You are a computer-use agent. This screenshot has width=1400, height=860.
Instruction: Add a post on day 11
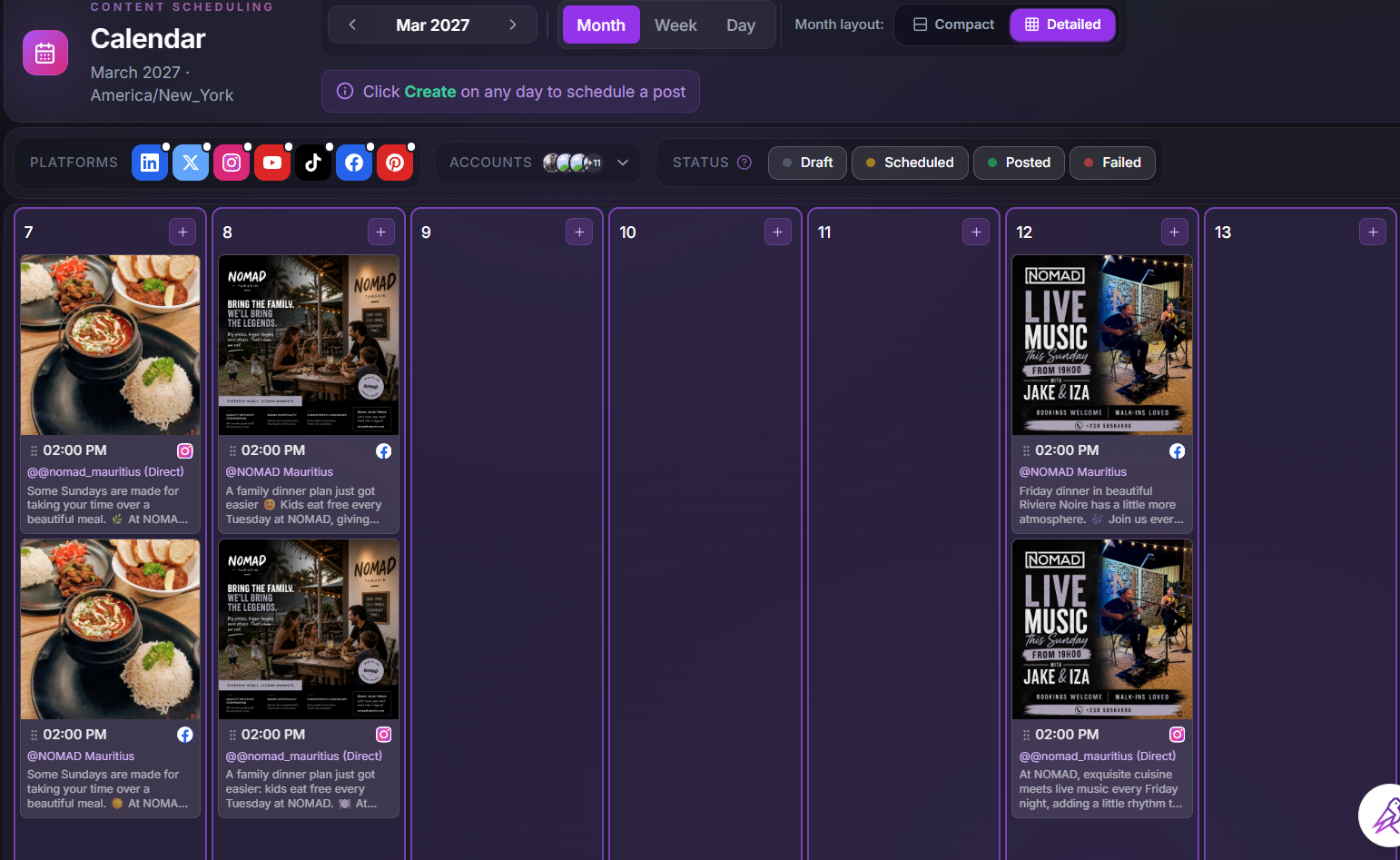pyautogui.click(x=976, y=232)
